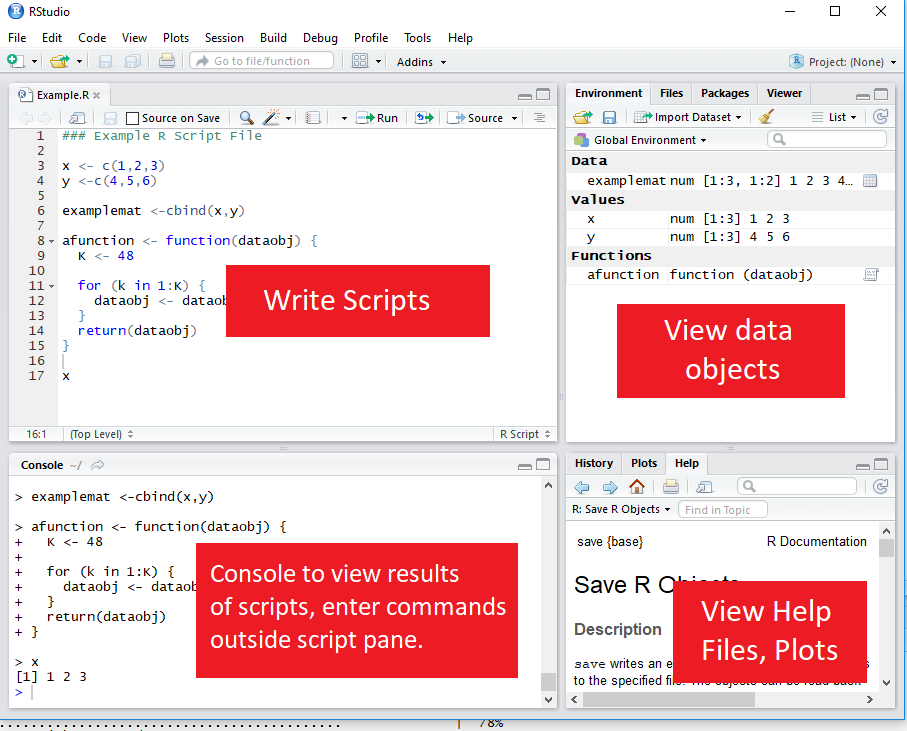907x731 pixels.
Task: Clear workspace objects with the broom icon
Action: tap(766, 117)
